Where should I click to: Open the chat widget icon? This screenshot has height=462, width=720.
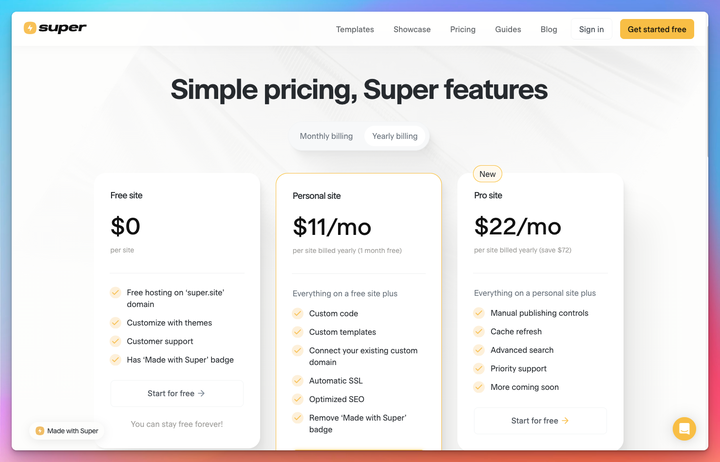click(x=684, y=429)
